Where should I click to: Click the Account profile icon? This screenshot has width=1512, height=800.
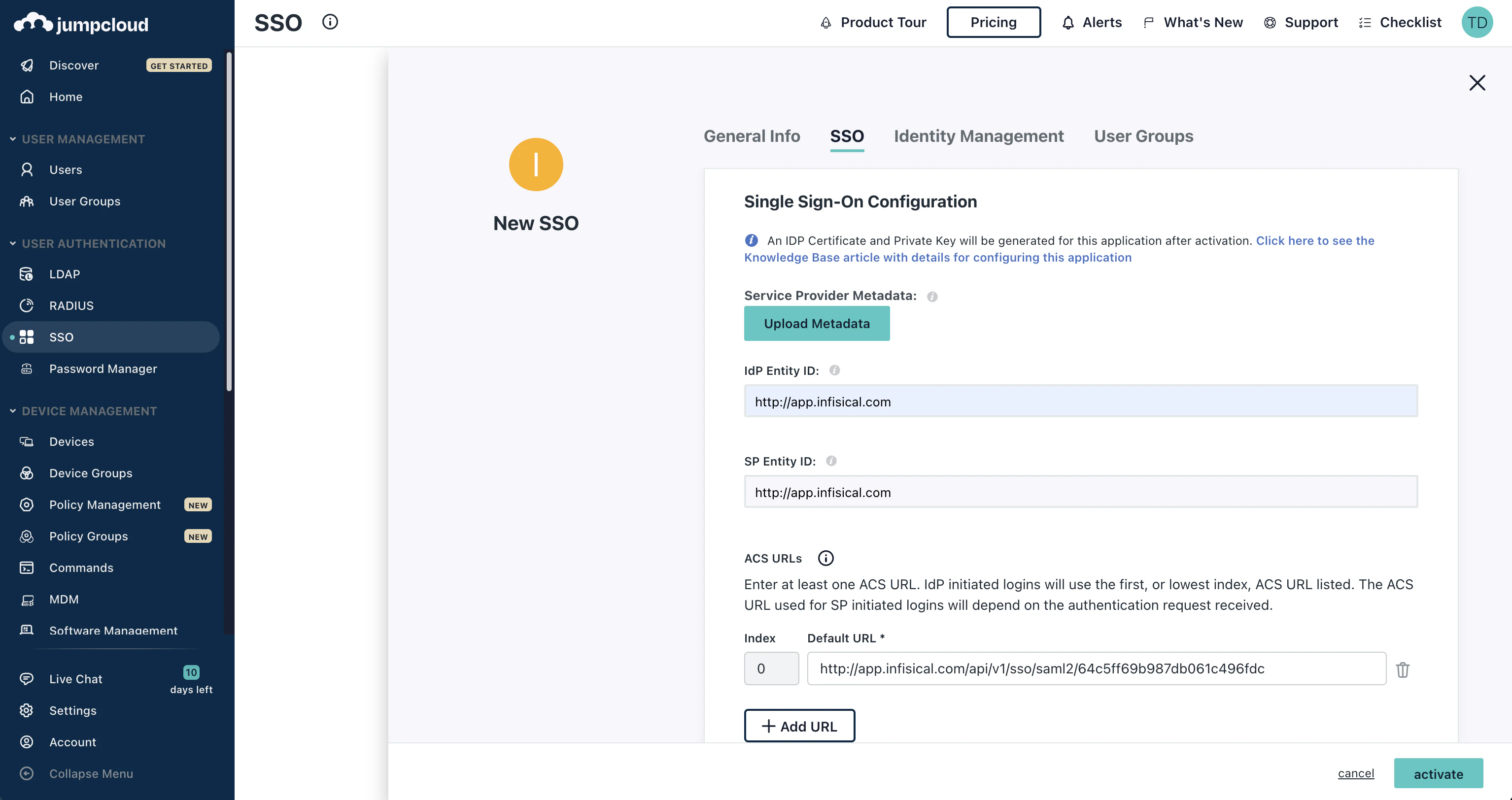point(27,742)
